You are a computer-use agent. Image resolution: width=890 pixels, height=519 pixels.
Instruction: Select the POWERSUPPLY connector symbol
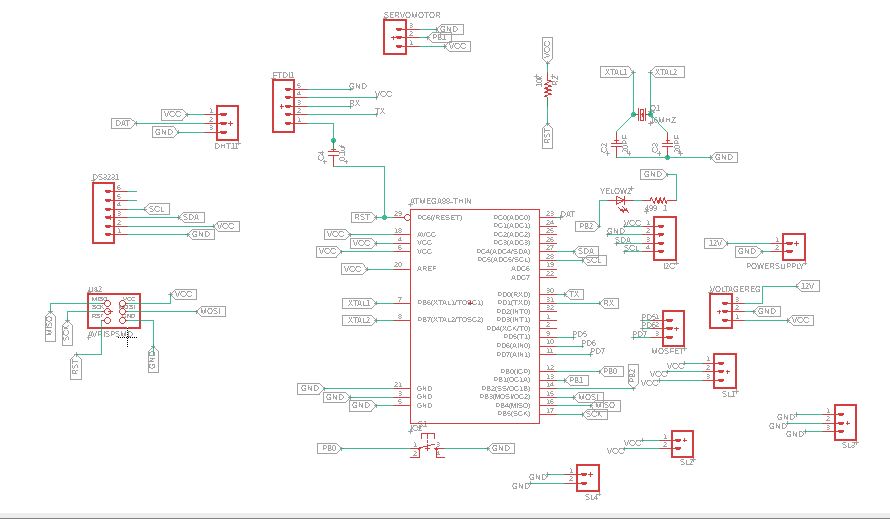click(794, 247)
